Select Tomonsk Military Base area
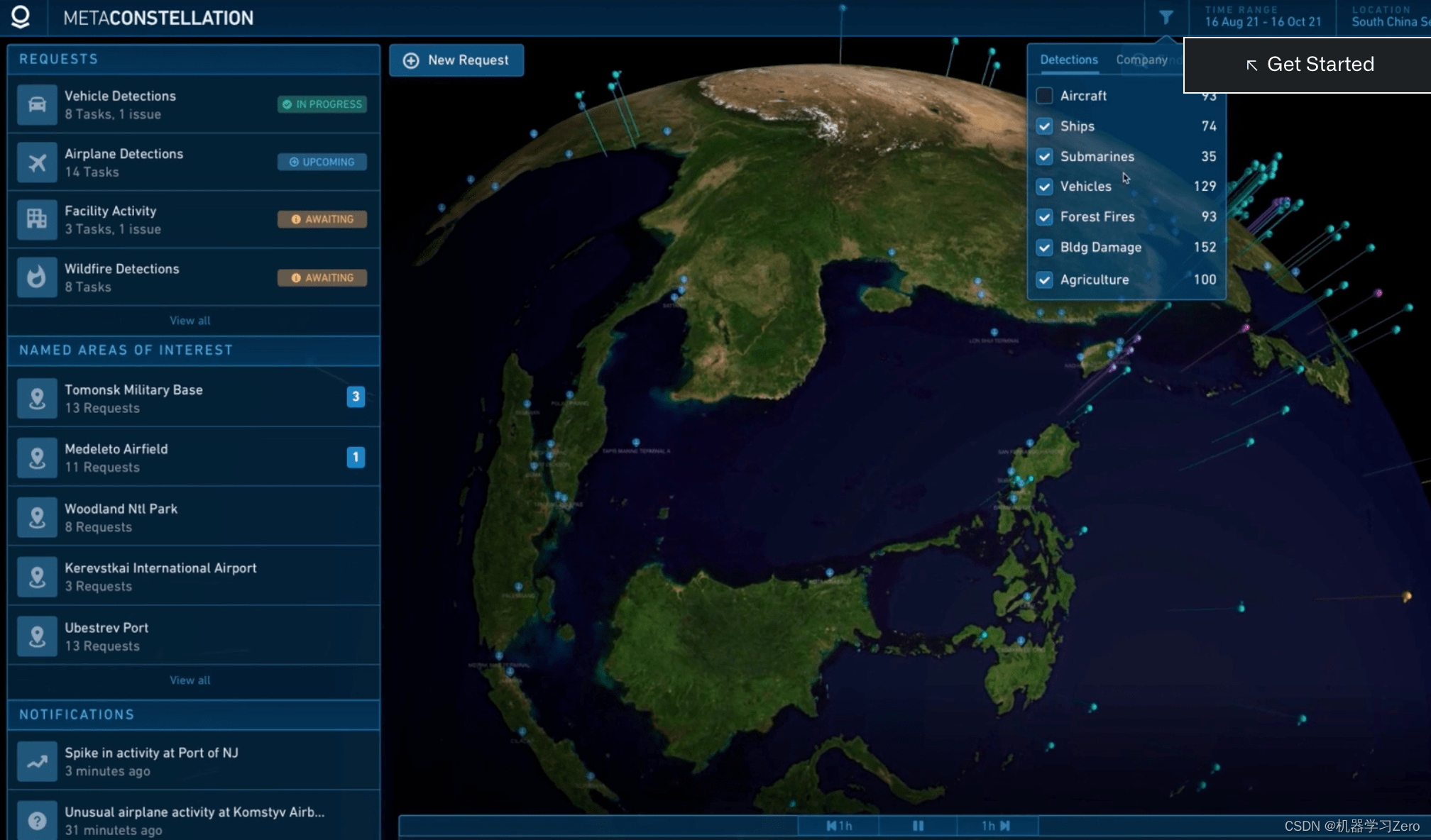 pyautogui.click(x=194, y=398)
